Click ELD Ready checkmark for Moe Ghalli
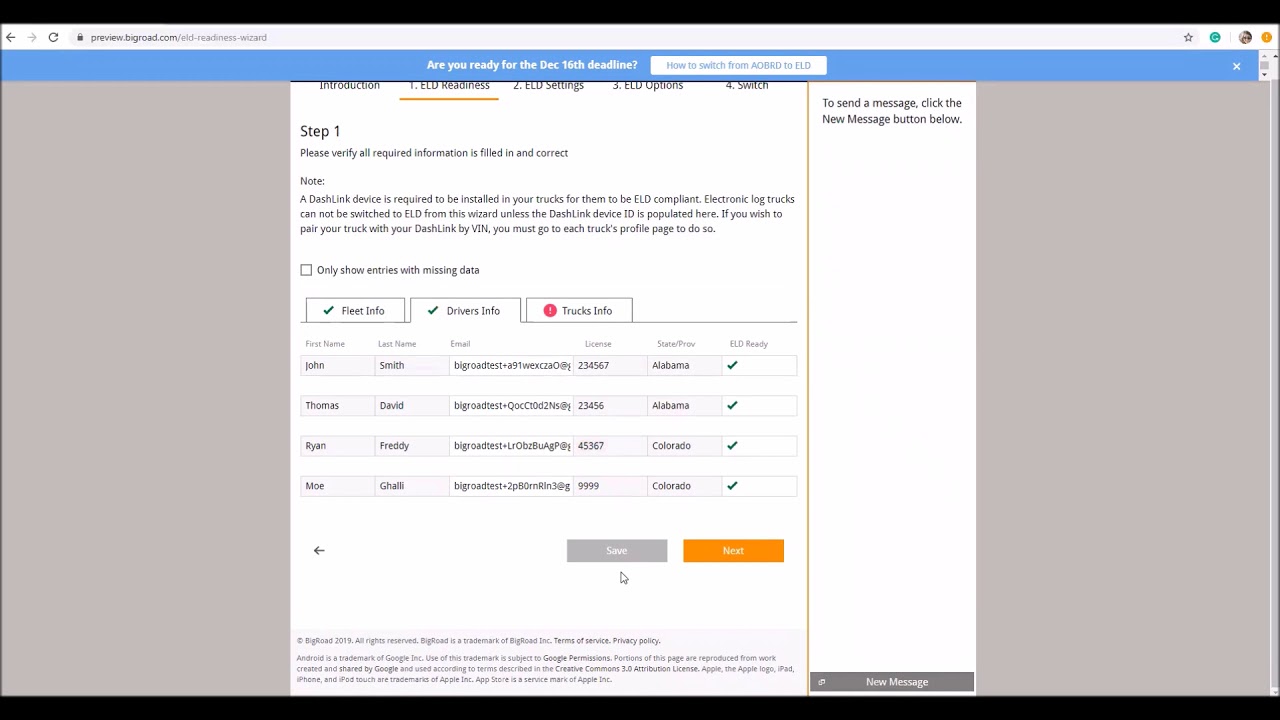This screenshot has width=1280, height=720. pyautogui.click(x=732, y=485)
